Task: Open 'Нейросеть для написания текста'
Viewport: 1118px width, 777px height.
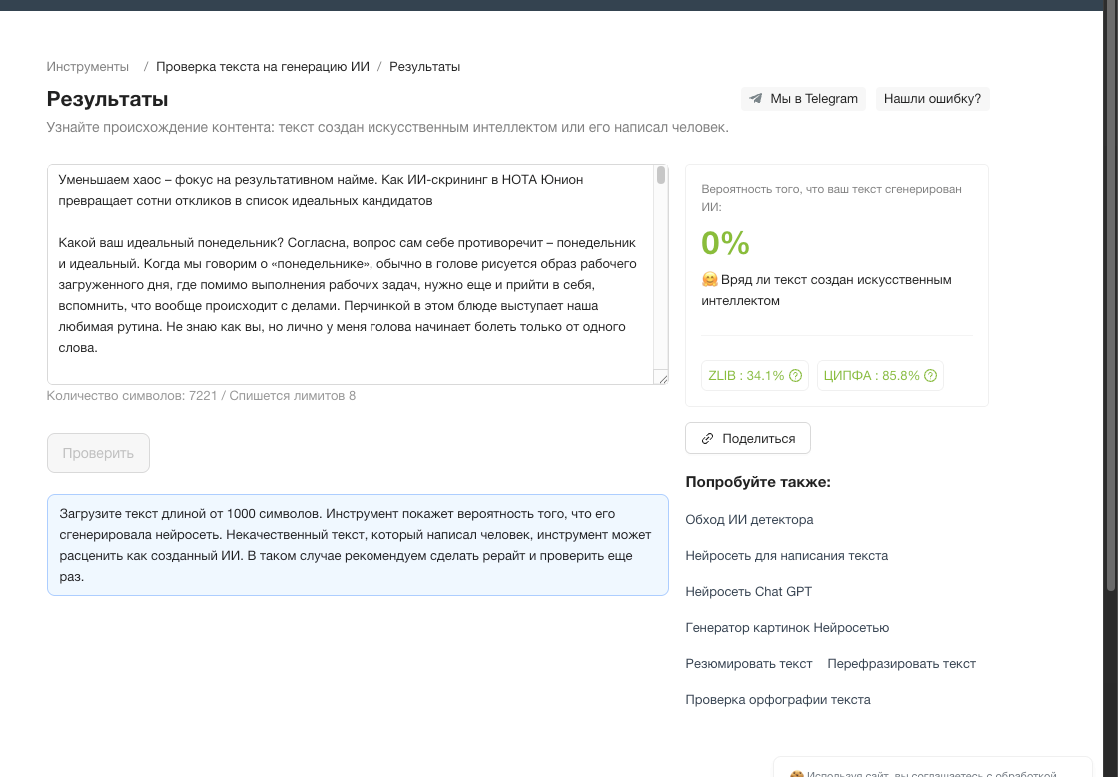Action: coord(787,555)
